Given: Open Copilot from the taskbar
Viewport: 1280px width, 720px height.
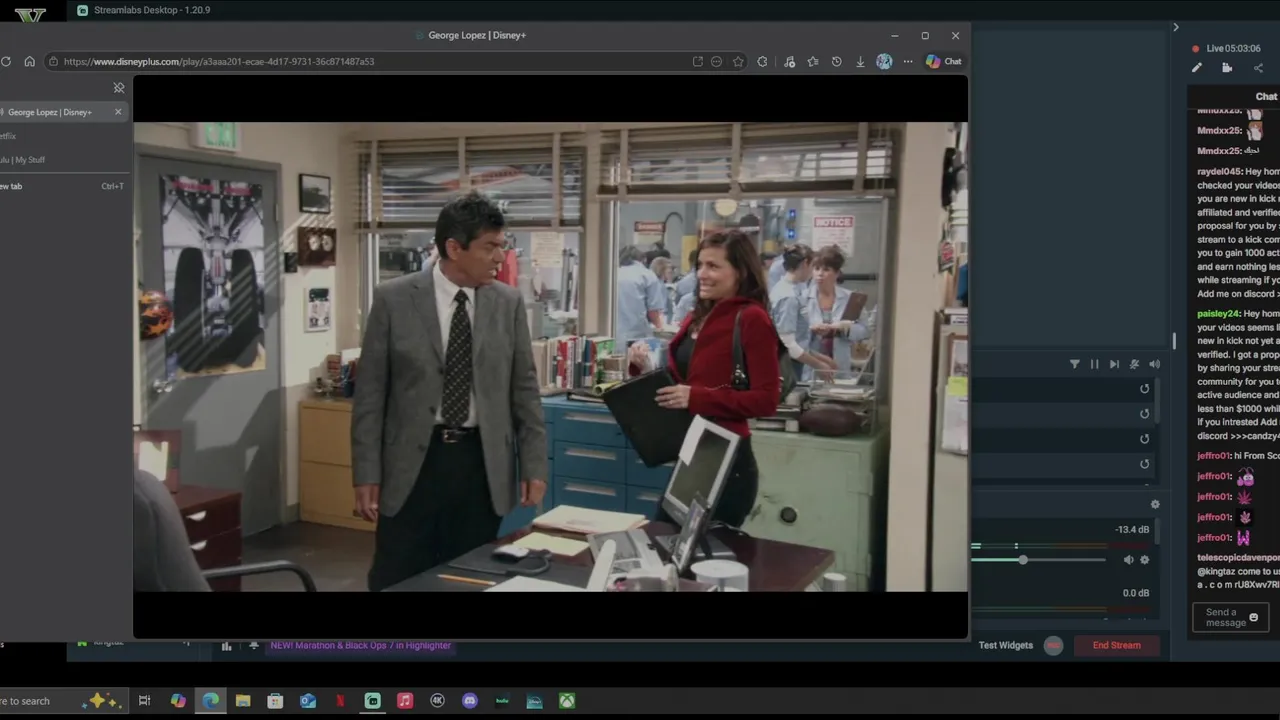Looking at the screenshot, I should (178, 701).
